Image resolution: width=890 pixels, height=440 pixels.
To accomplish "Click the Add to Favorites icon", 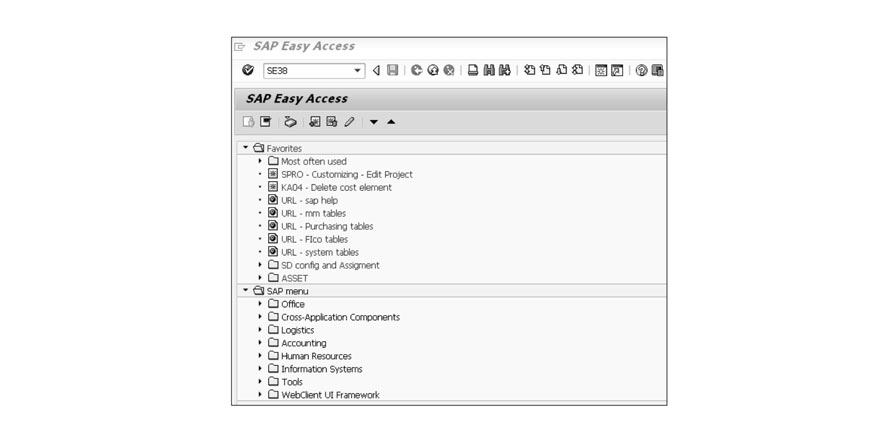I will tap(315, 121).
